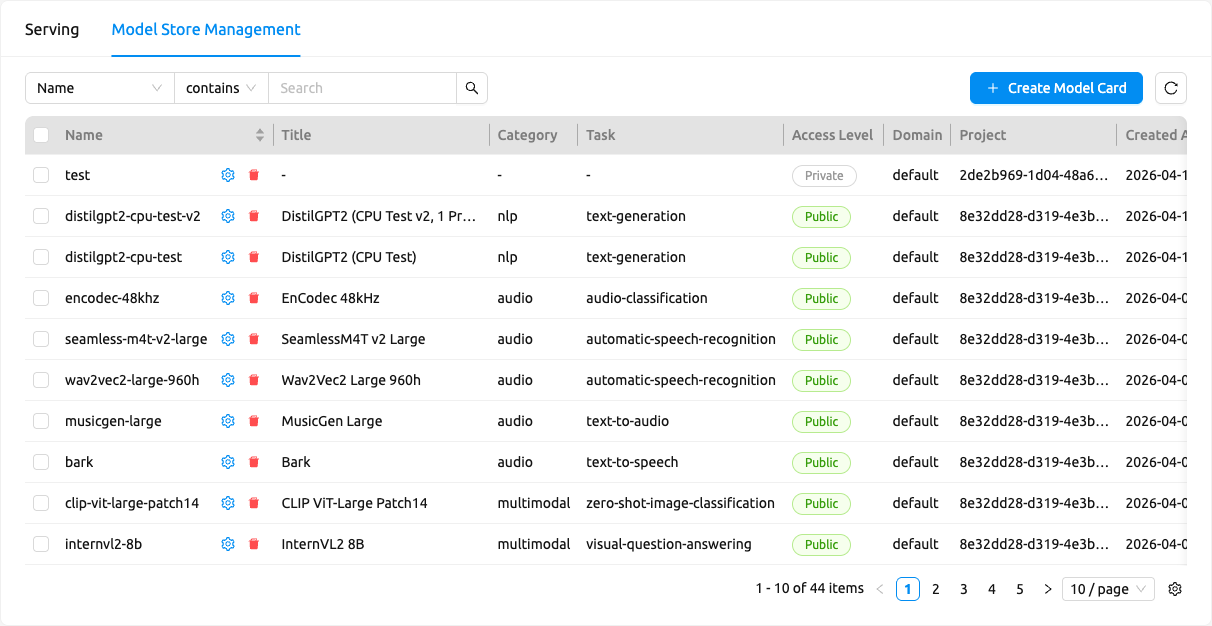This screenshot has width=1212, height=626.
Task: Open settings for internvl2-8b model
Action: coord(228,544)
